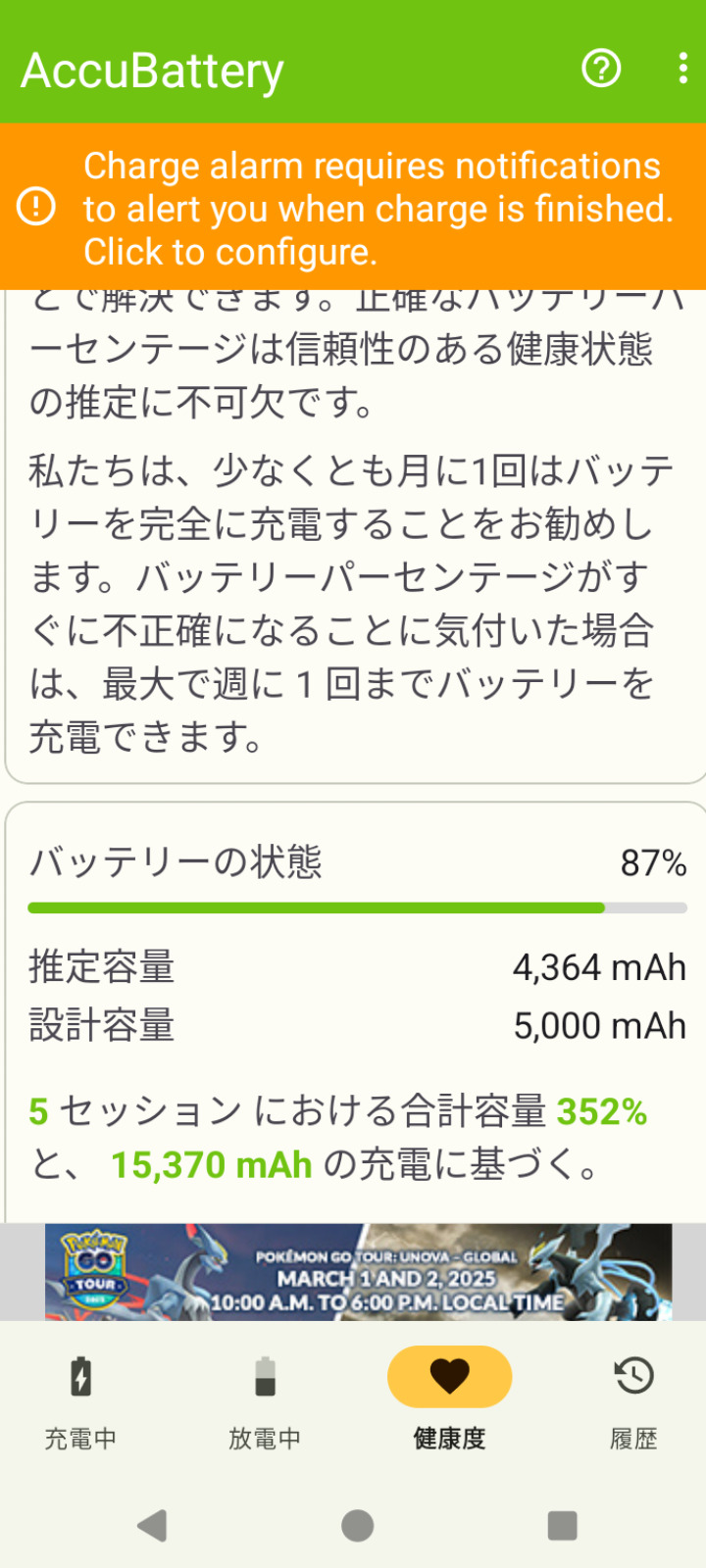
Task: Tap the バッテリーの状態 87% header
Action: (357, 862)
